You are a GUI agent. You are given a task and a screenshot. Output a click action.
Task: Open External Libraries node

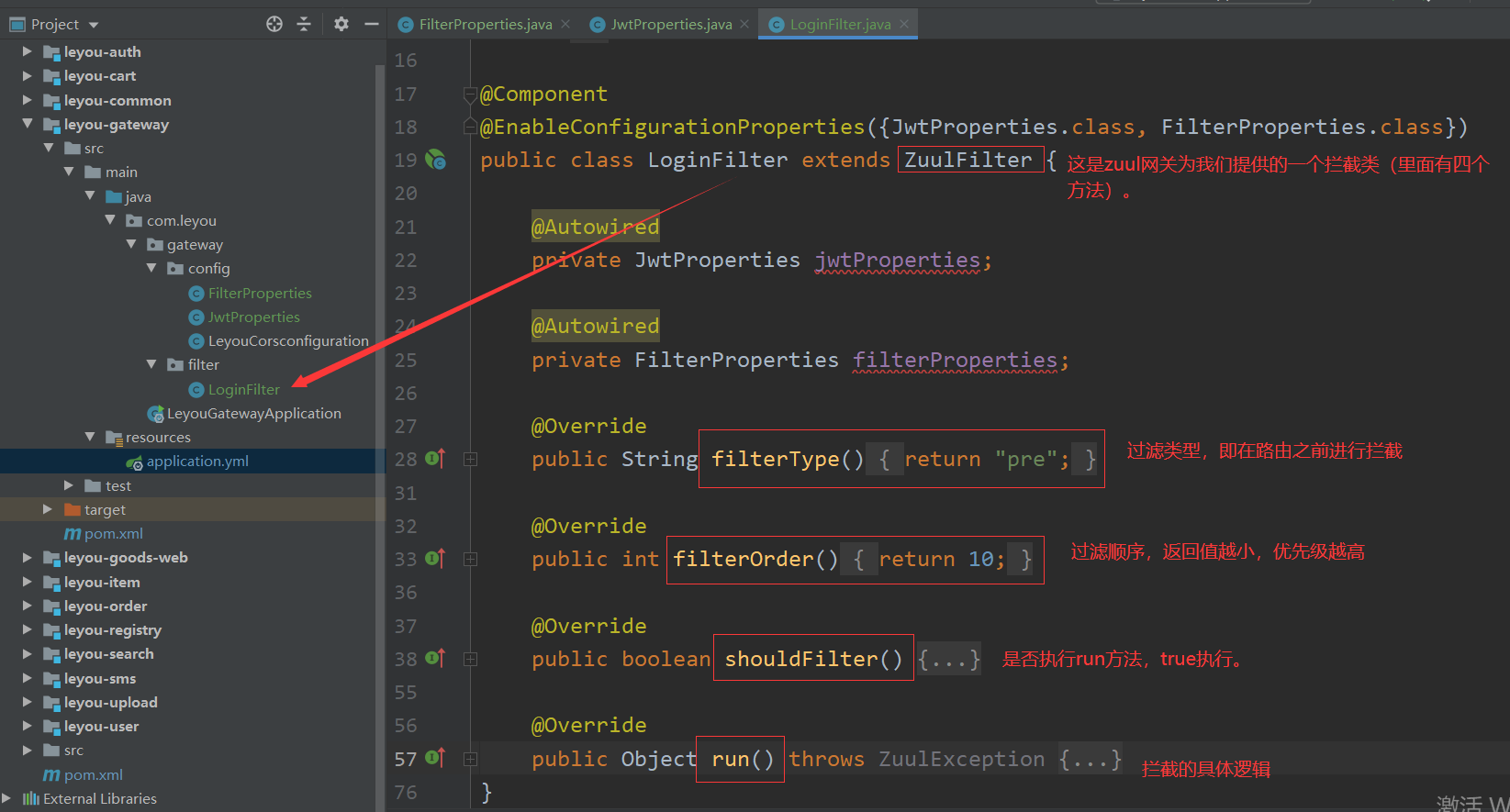point(99,798)
